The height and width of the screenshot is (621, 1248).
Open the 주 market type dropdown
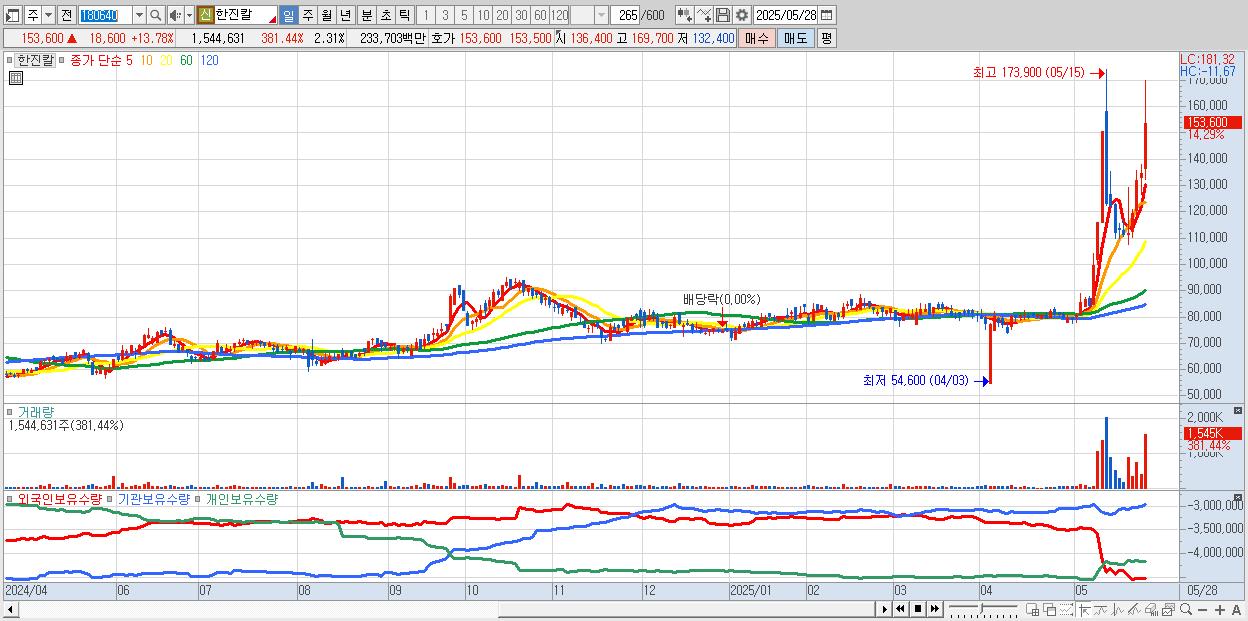point(47,15)
